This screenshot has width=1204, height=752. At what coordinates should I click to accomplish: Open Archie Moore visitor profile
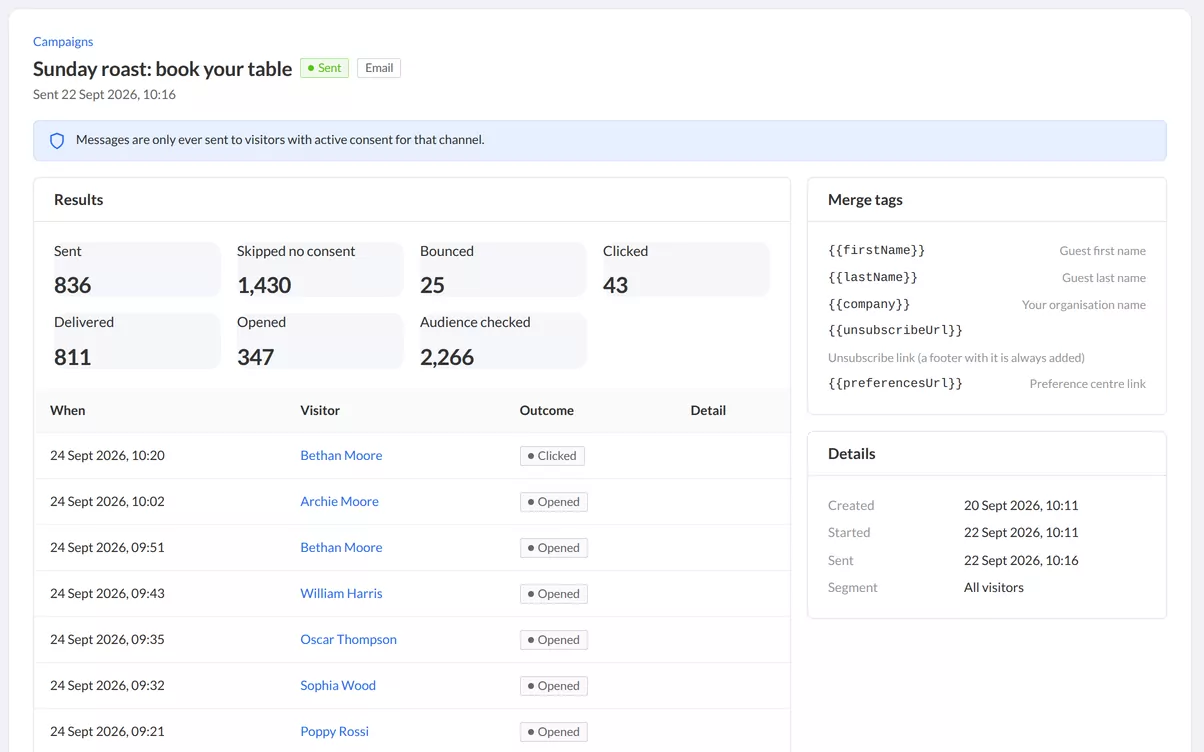(x=339, y=501)
